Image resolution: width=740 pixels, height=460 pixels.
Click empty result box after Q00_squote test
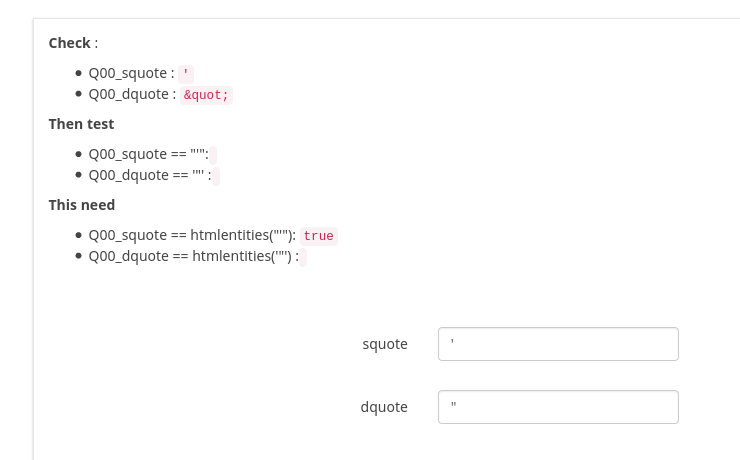tap(213, 155)
